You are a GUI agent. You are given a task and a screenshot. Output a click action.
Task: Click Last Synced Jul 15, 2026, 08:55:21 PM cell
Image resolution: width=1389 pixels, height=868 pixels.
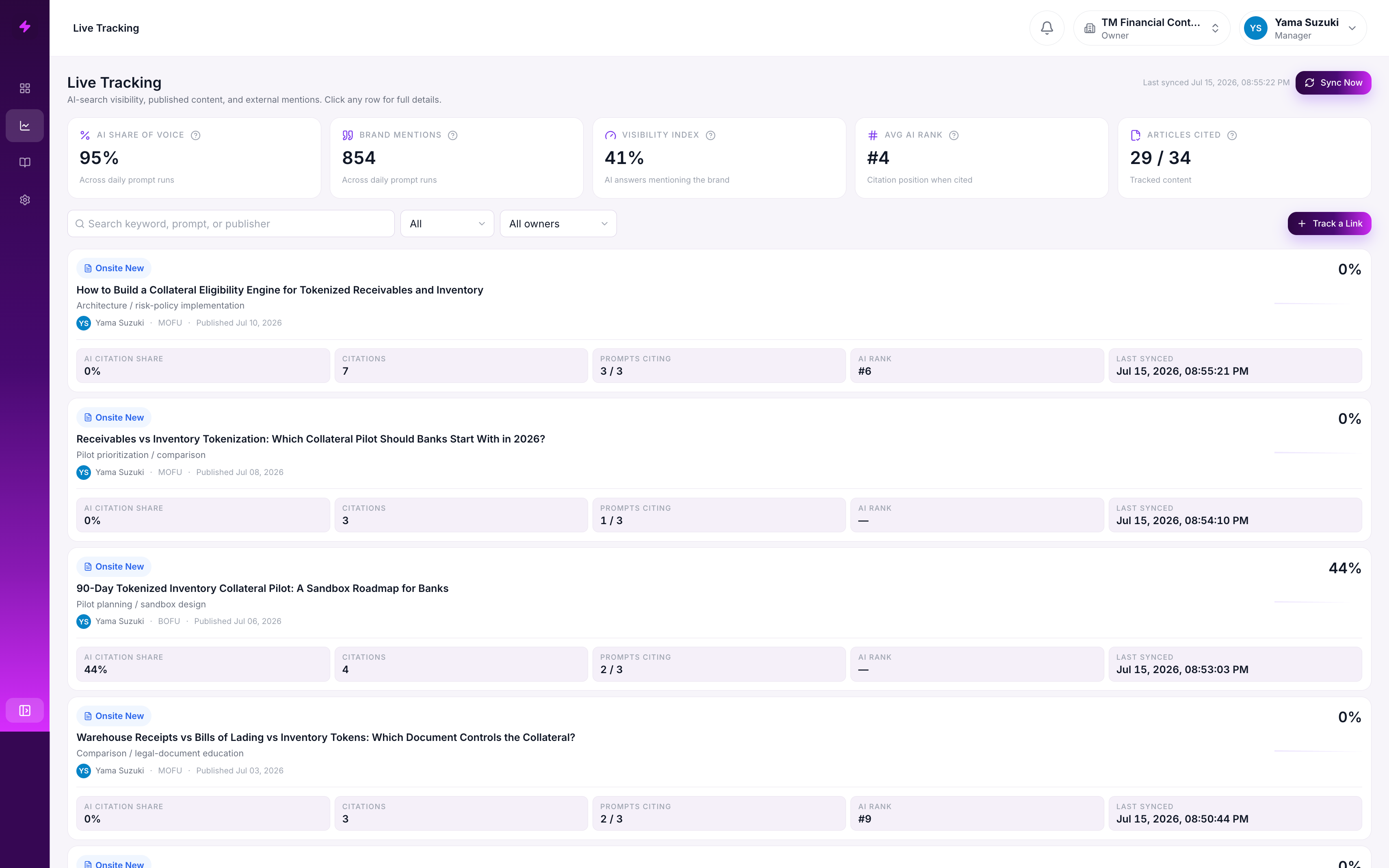click(x=1235, y=366)
